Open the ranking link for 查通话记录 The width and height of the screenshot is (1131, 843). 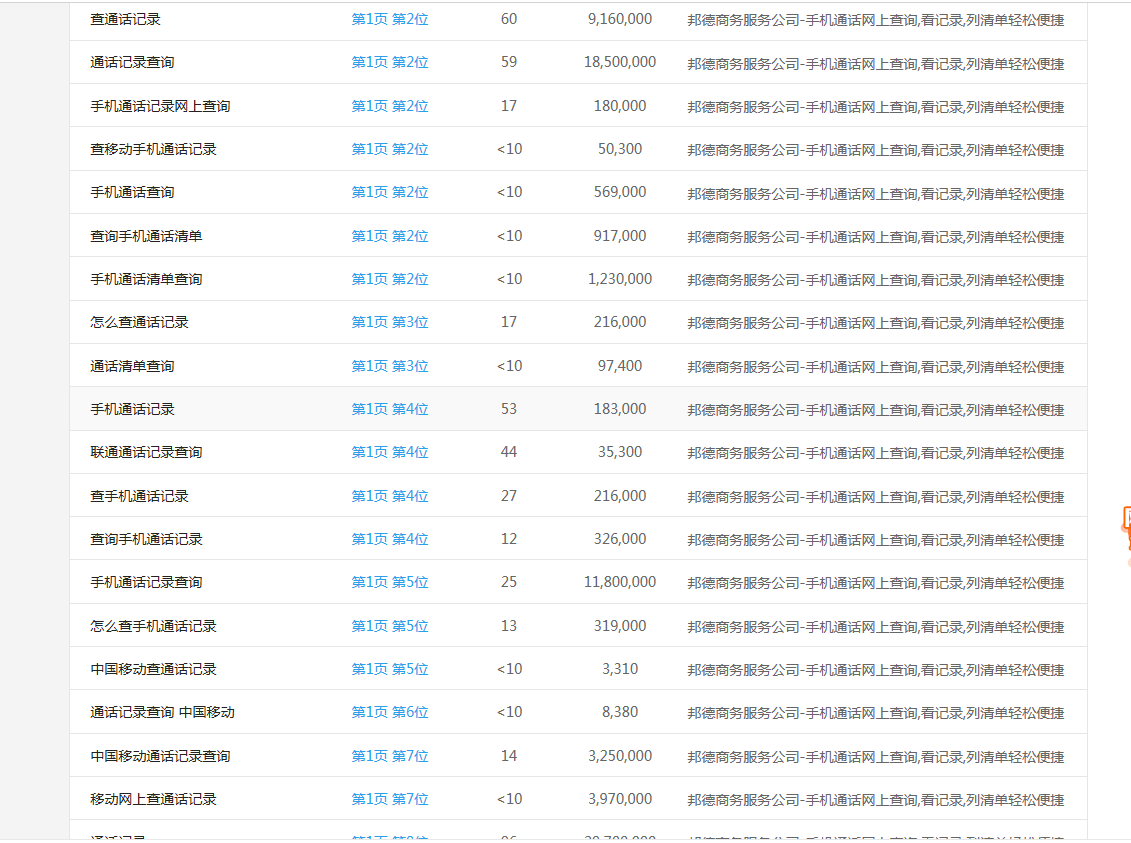coord(389,18)
